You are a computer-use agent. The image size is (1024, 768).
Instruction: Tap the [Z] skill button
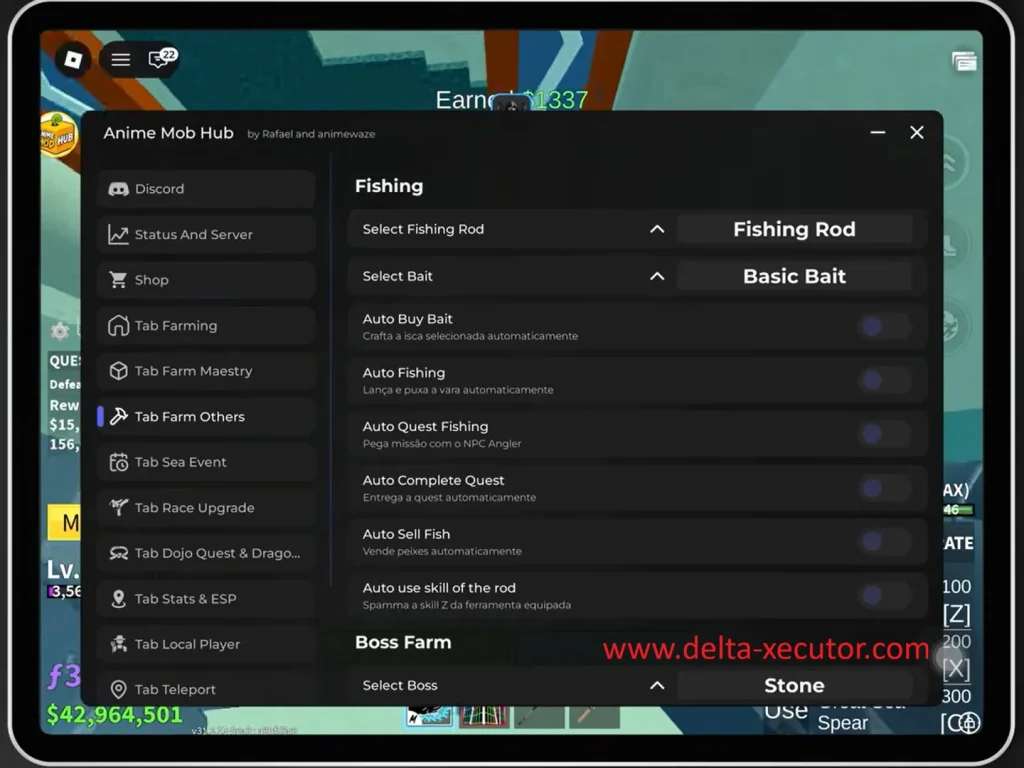click(956, 615)
